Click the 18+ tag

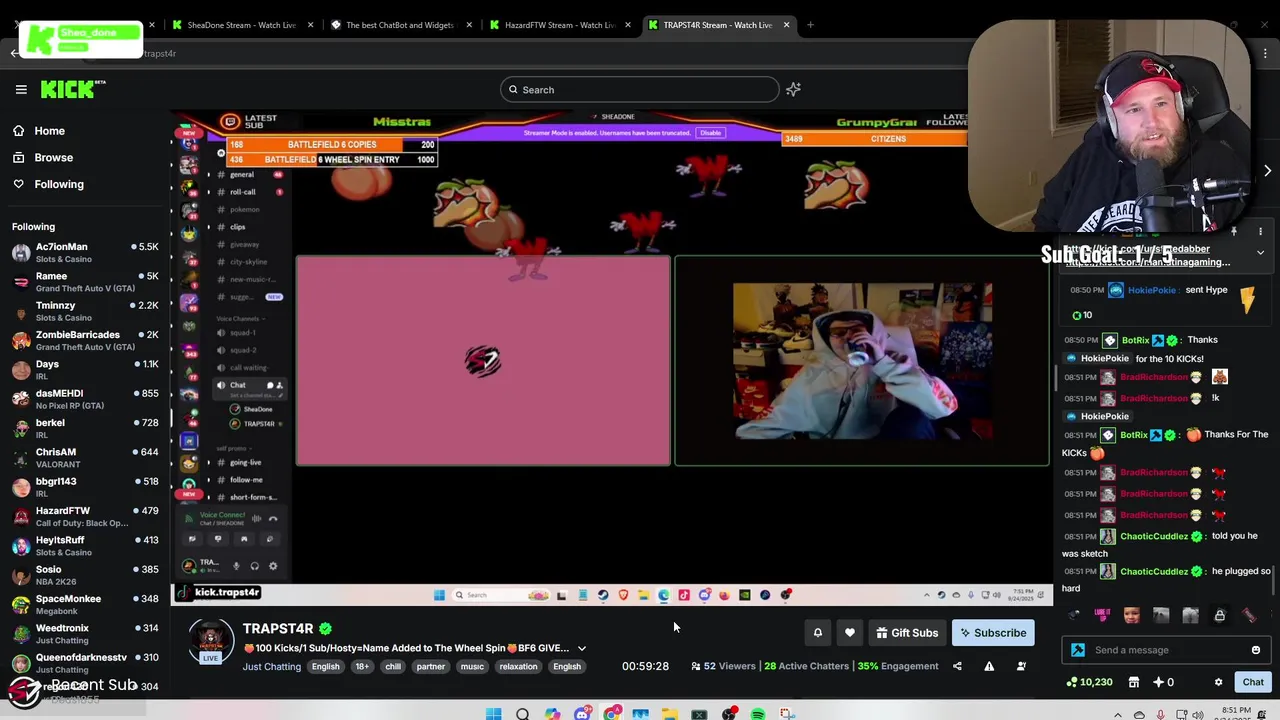[x=362, y=667]
